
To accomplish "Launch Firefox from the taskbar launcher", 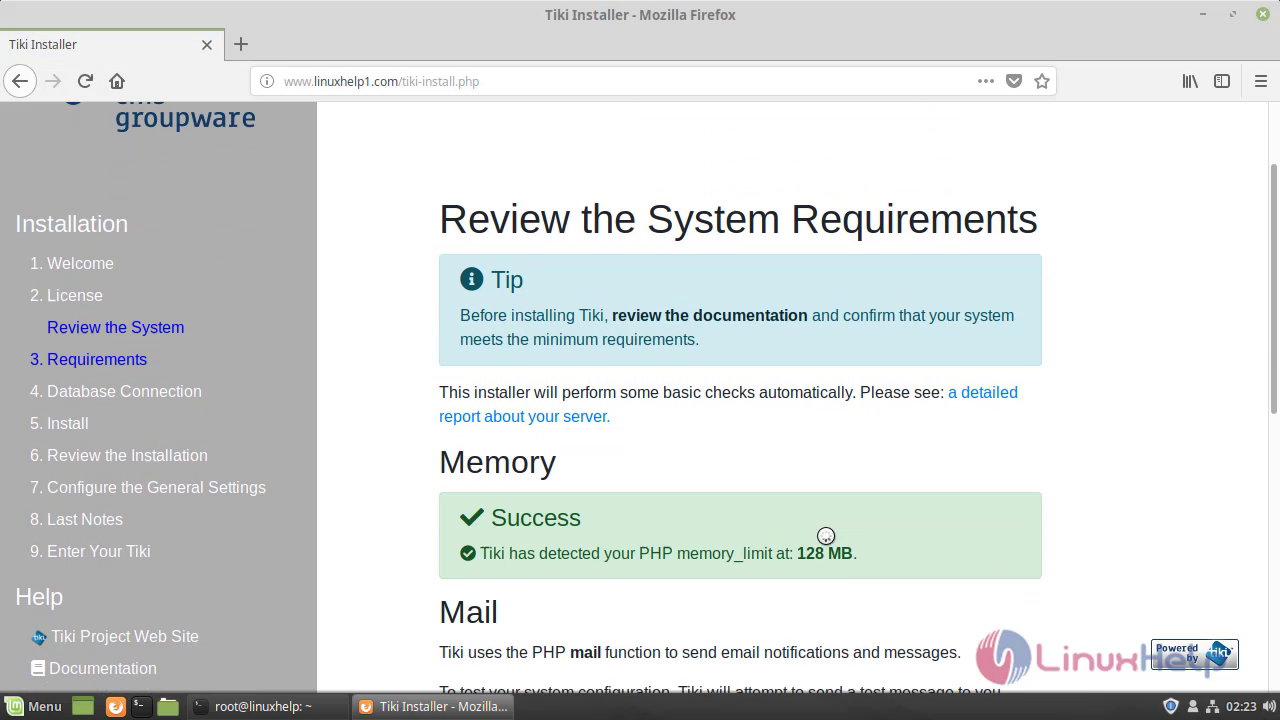I will pos(115,706).
